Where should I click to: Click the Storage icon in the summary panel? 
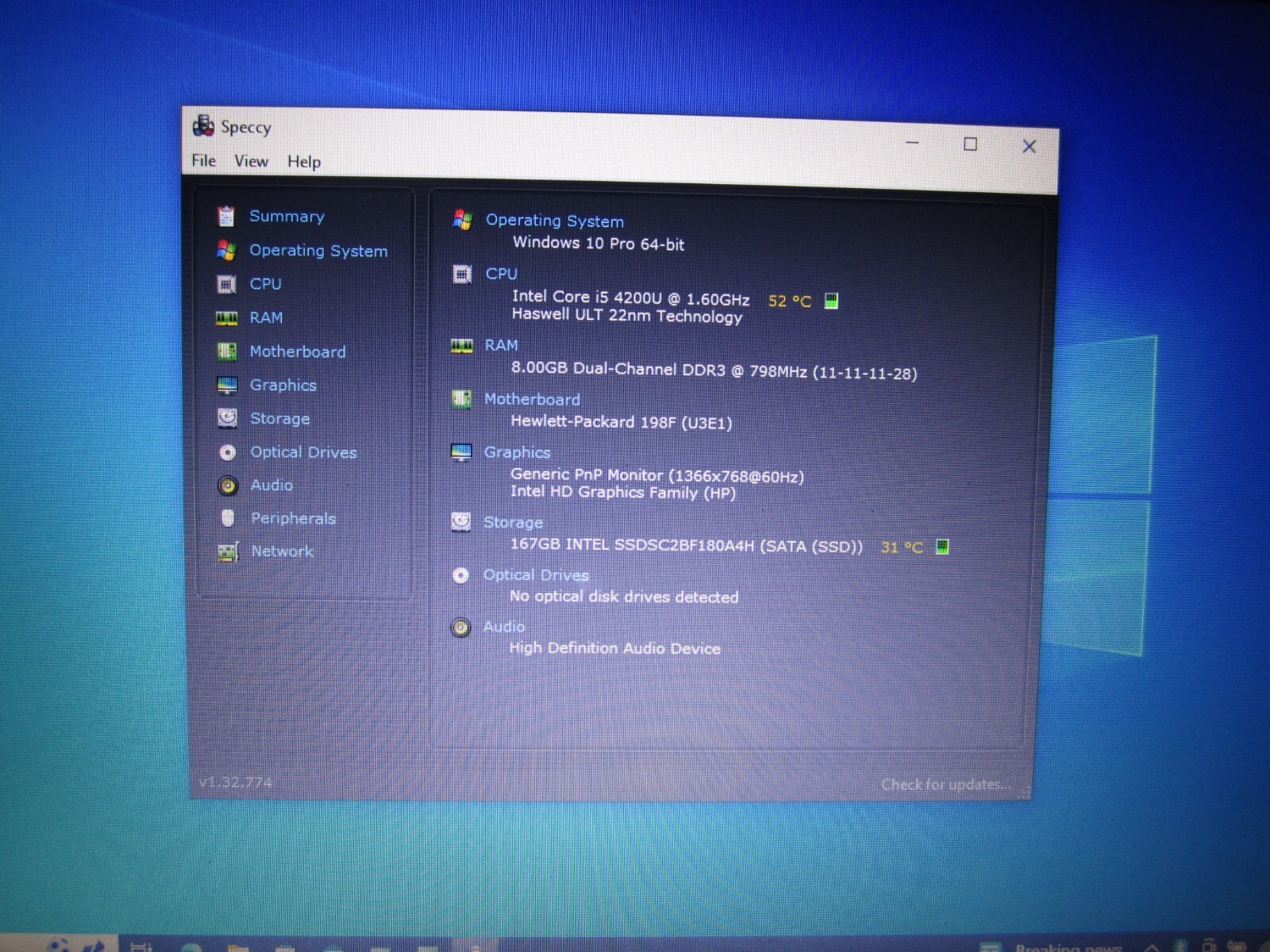tap(460, 521)
